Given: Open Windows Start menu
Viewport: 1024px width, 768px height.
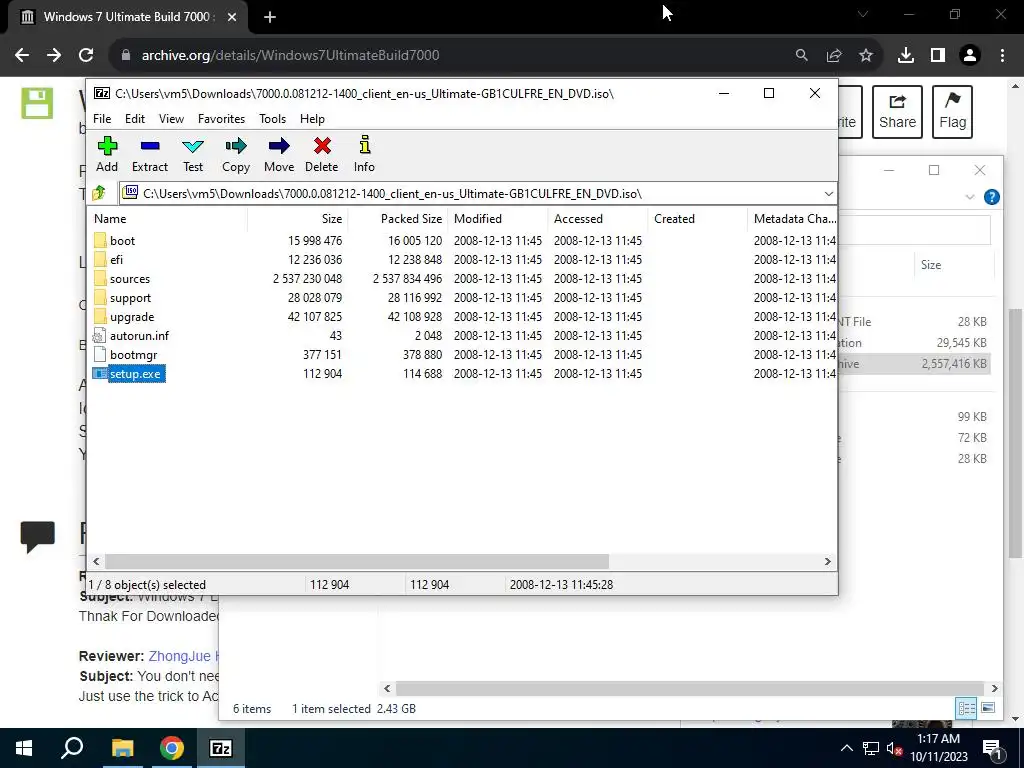Looking at the screenshot, I should 24,748.
